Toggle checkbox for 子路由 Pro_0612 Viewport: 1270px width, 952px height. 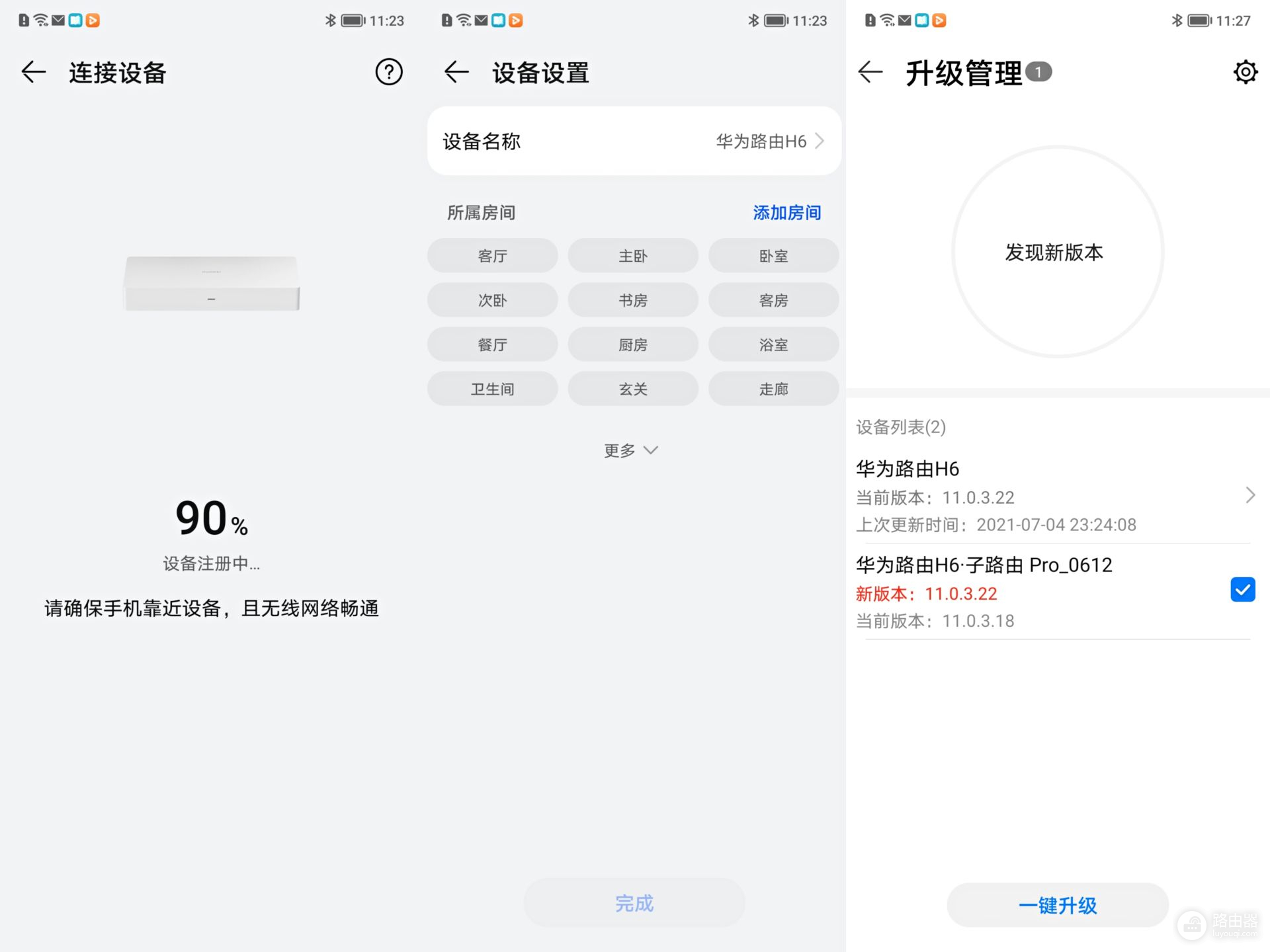pos(1242,589)
